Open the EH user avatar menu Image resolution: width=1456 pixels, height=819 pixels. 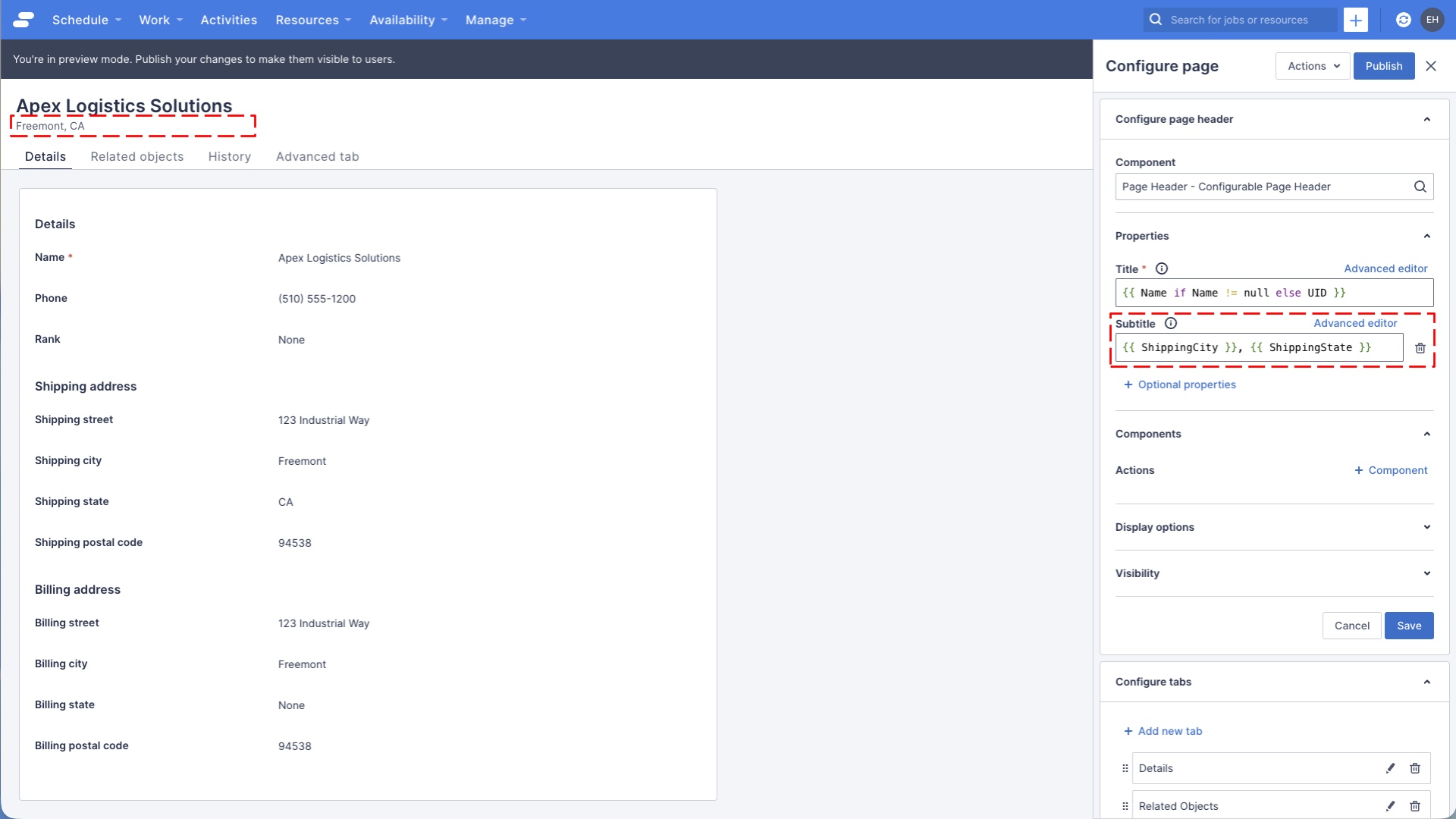[1432, 20]
